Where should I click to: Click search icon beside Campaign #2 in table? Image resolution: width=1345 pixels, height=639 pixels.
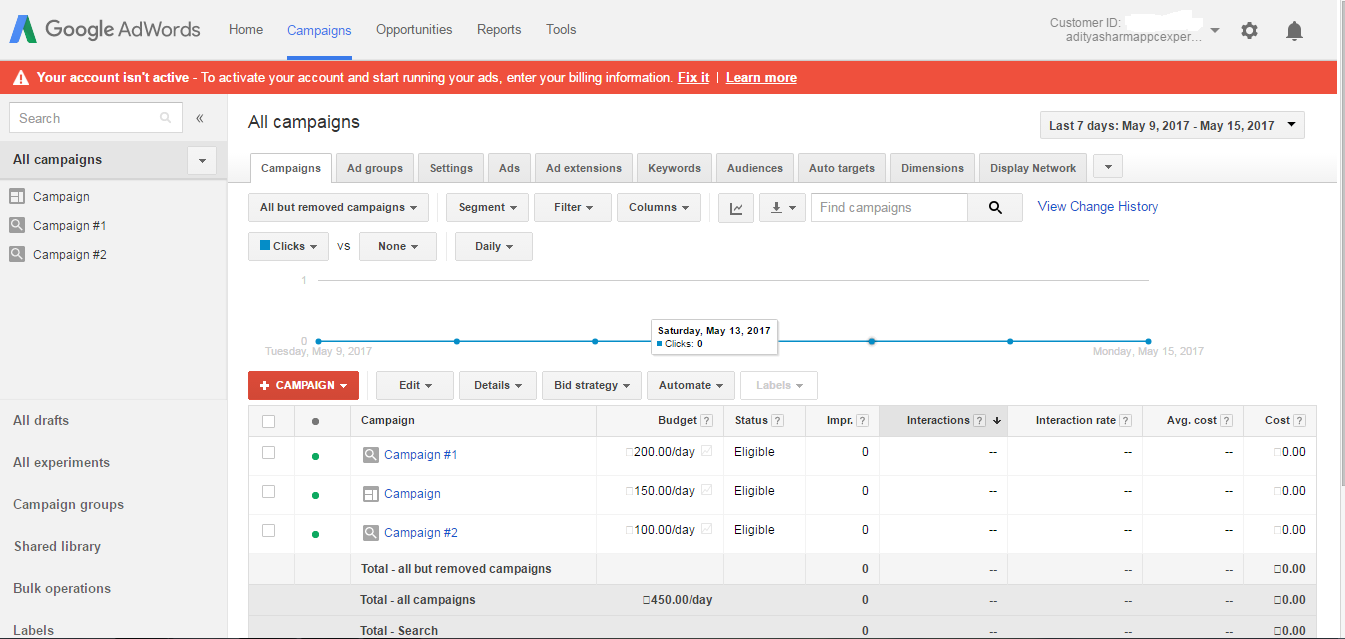coord(371,533)
